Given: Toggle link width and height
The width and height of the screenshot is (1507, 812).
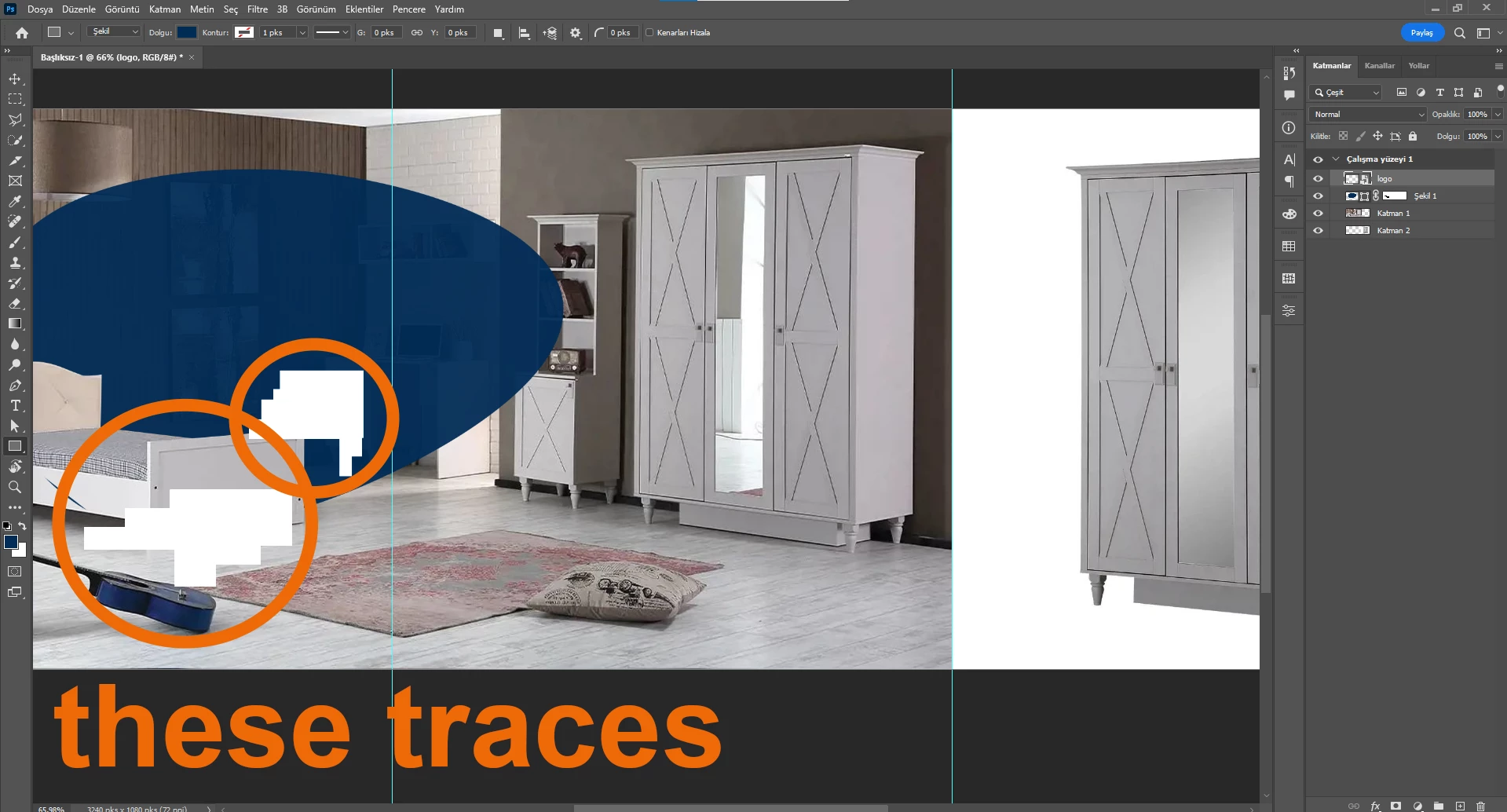Looking at the screenshot, I should click(417, 33).
